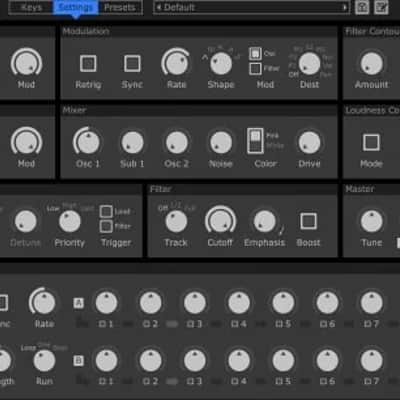Click the Drive knob in Mixer
Image resolution: width=400 pixels, height=400 pixels.
coord(309,142)
